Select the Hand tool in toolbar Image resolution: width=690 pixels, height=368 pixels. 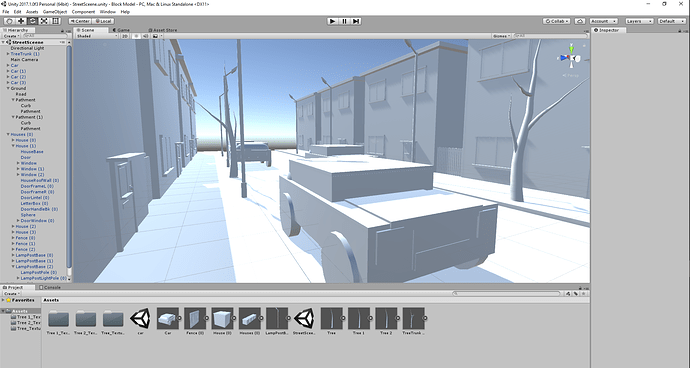click(9, 21)
